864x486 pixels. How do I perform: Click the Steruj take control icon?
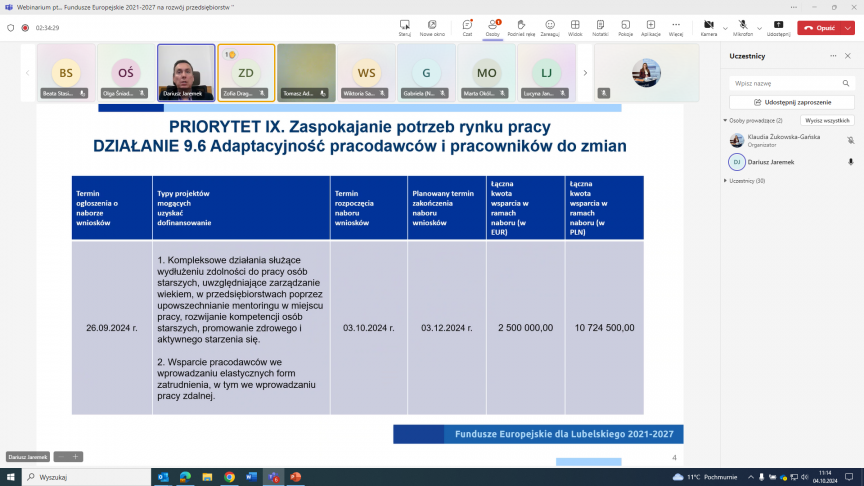click(x=404, y=28)
